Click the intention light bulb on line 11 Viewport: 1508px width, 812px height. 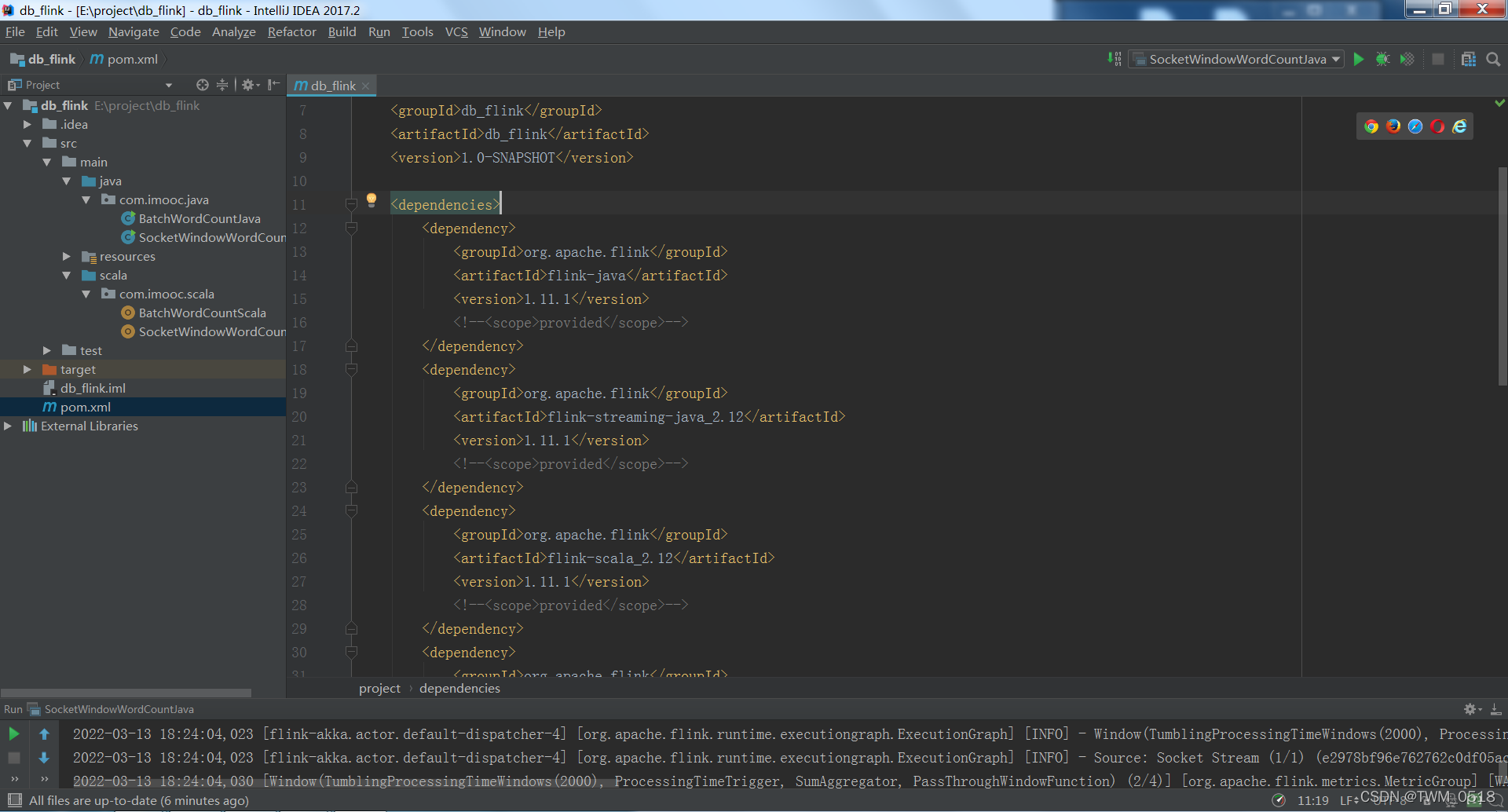click(x=372, y=199)
